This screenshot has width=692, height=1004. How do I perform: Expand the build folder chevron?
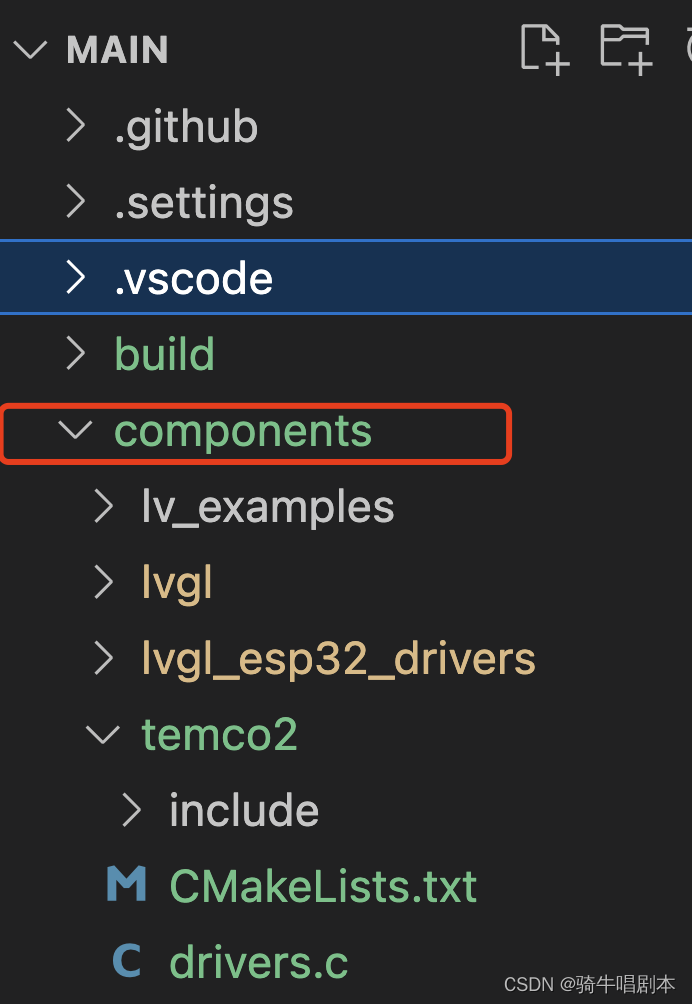pyautogui.click(x=76, y=353)
